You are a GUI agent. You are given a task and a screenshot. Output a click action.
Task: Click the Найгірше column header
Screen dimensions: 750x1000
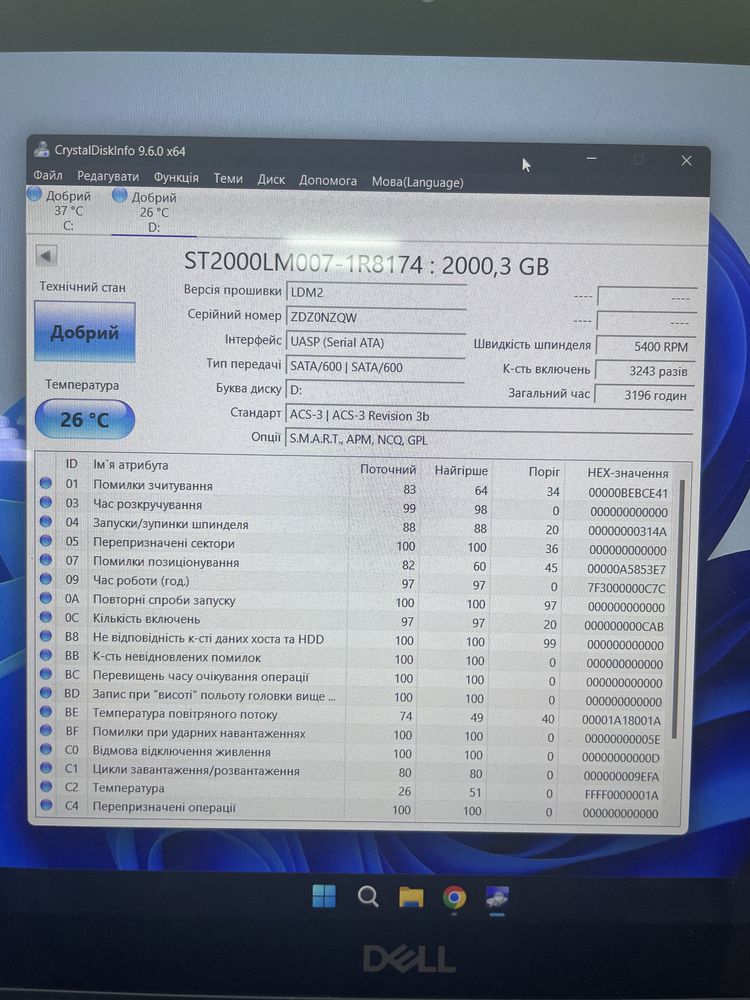pos(461,471)
